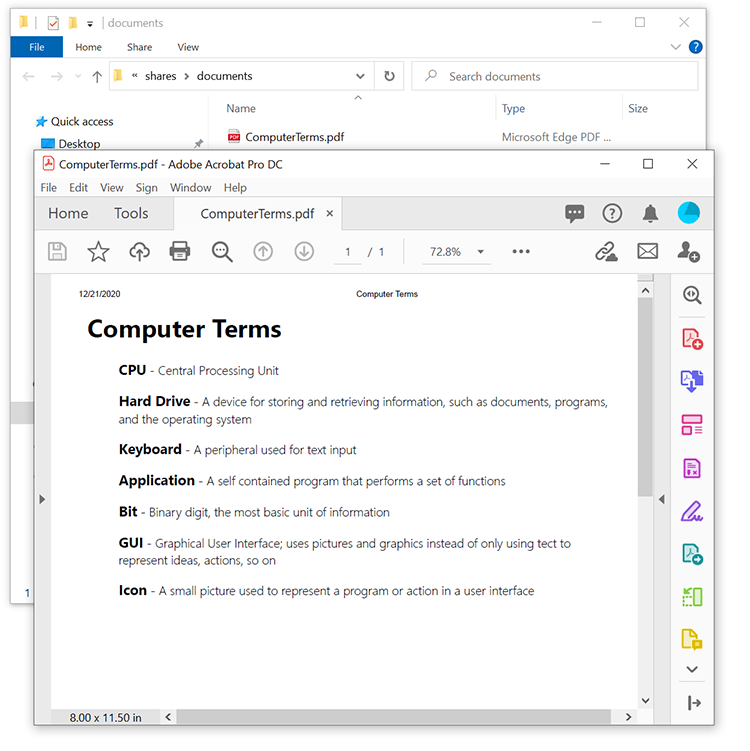Screen dimensions: 750x751
Task: Expand the Explorer ribbon chevron
Action: [x=675, y=47]
